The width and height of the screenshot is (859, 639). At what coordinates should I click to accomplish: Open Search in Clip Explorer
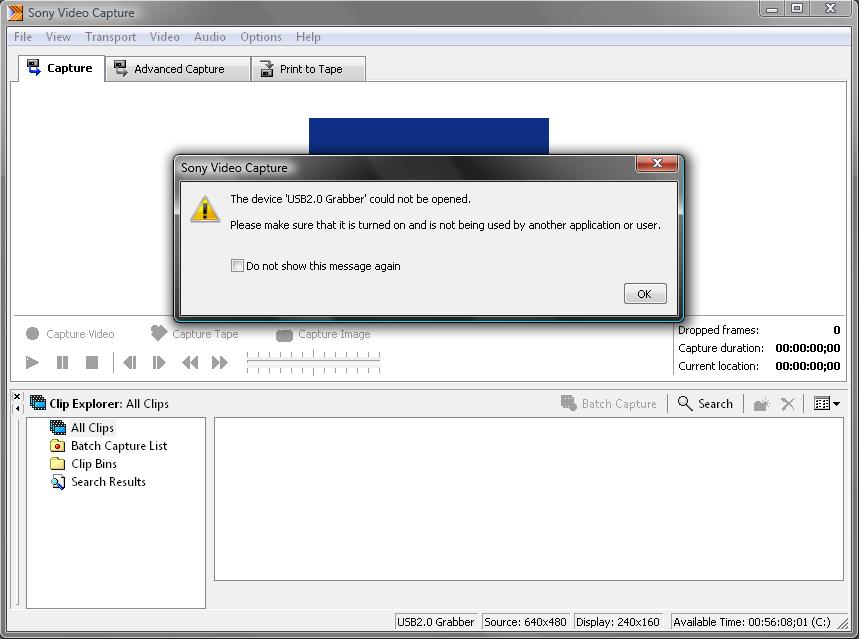tap(705, 403)
